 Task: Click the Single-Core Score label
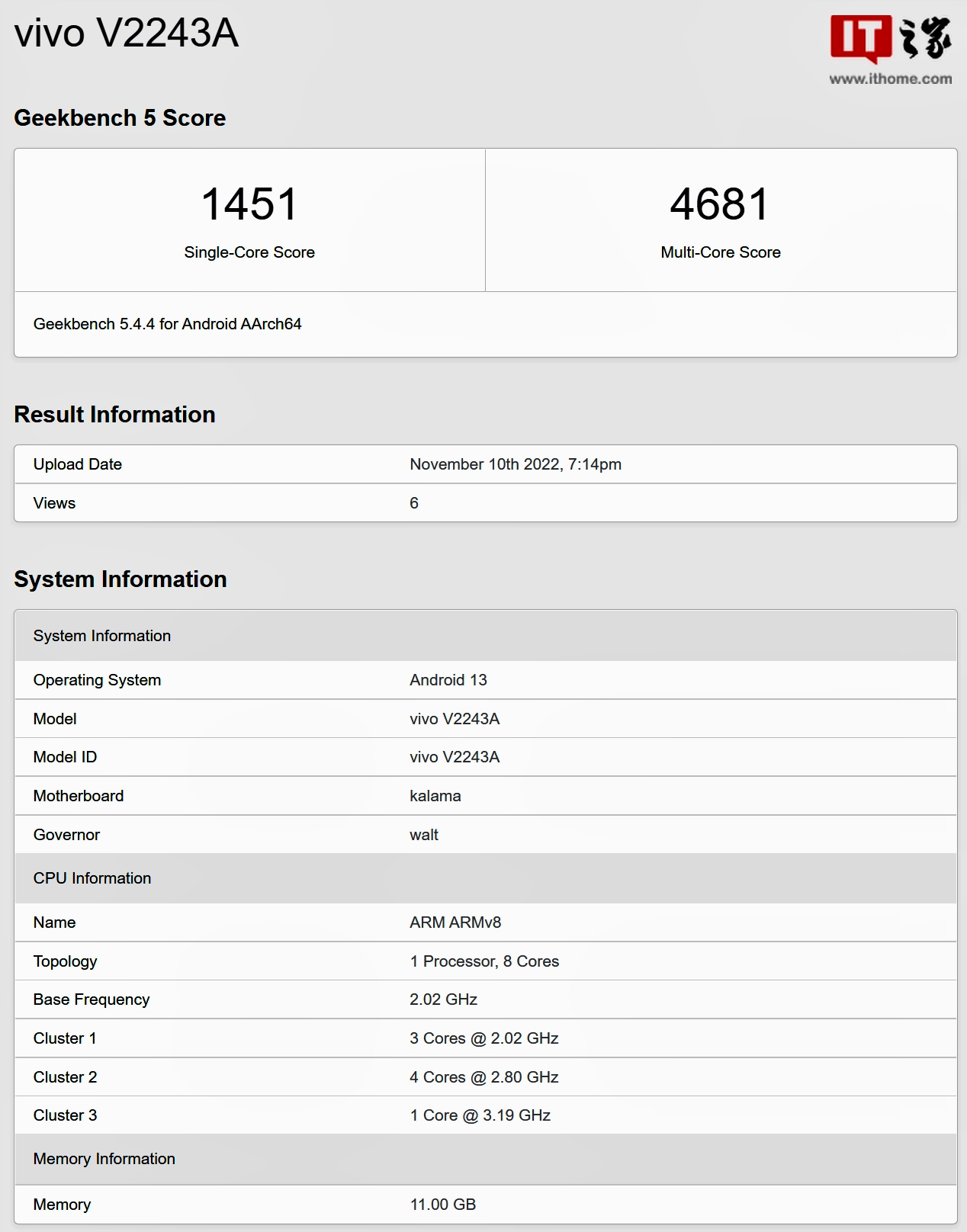[249, 252]
